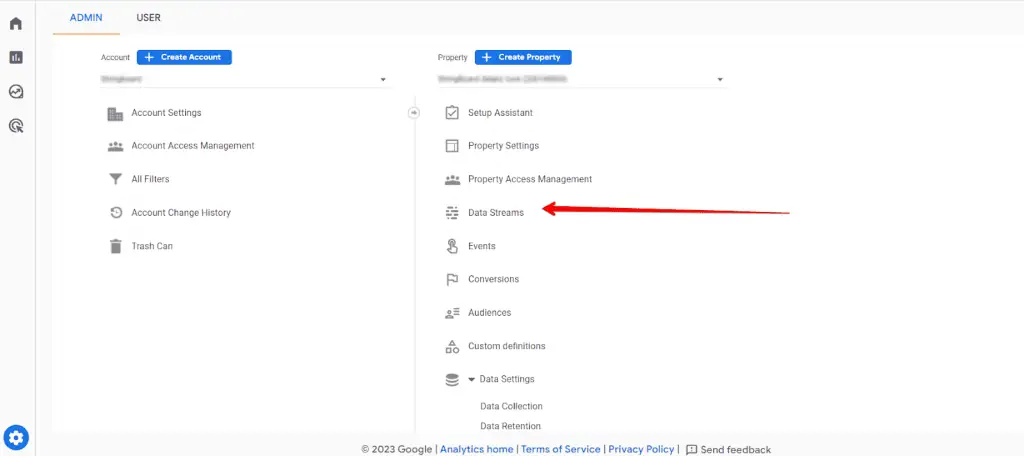
Task: Open Account Access Management
Action: coord(193,146)
